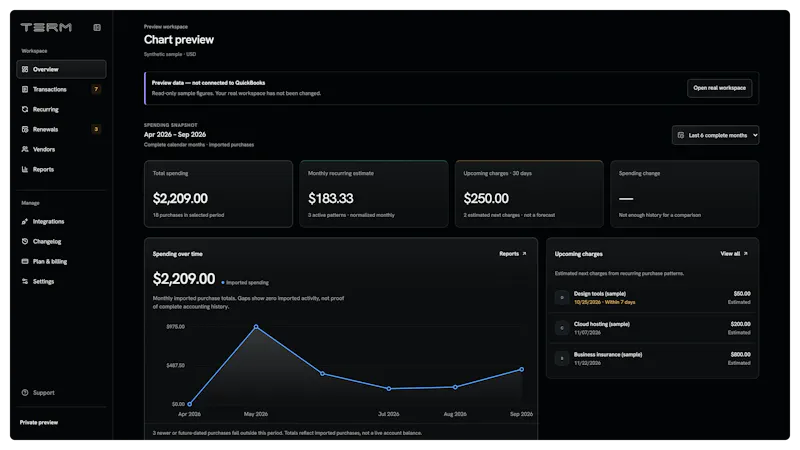Click the Sep 2026 chart data point
Screen dimensions: 800x450
(521, 369)
